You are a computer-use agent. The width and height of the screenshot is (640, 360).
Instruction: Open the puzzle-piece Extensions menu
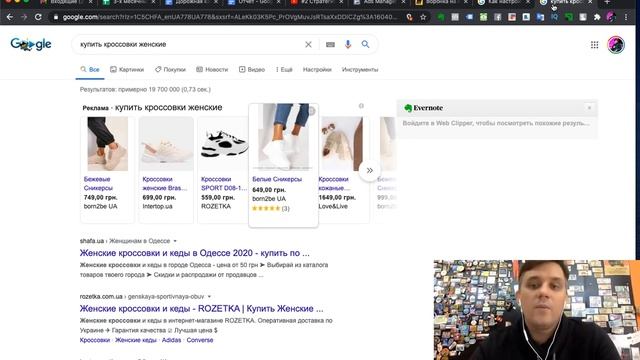pos(597,17)
